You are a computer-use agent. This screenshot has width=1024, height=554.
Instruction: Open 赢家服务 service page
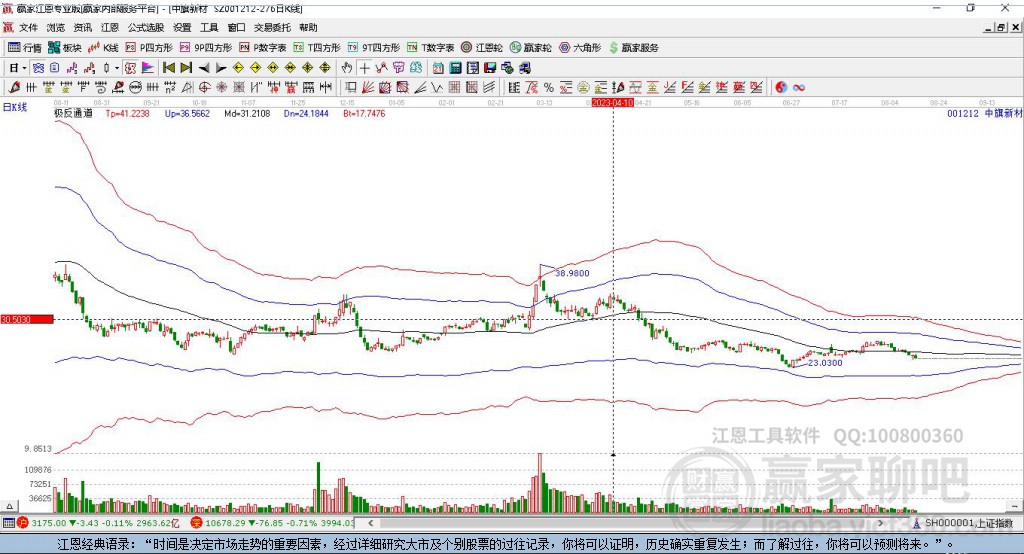(x=633, y=48)
